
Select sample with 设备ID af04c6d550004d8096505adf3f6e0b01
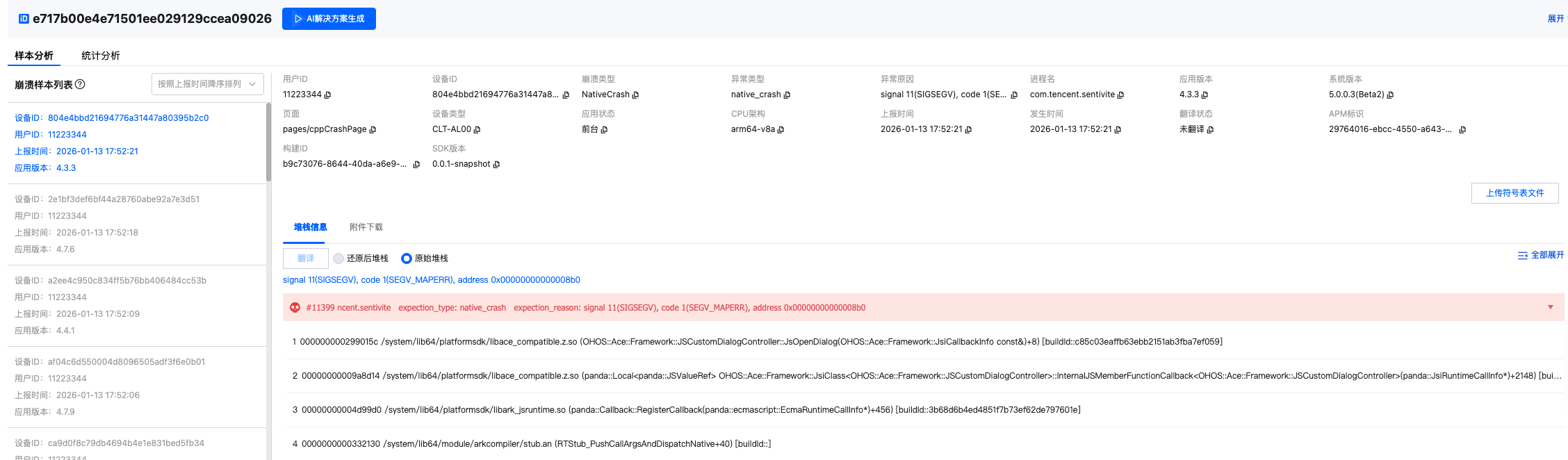tap(137, 387)
